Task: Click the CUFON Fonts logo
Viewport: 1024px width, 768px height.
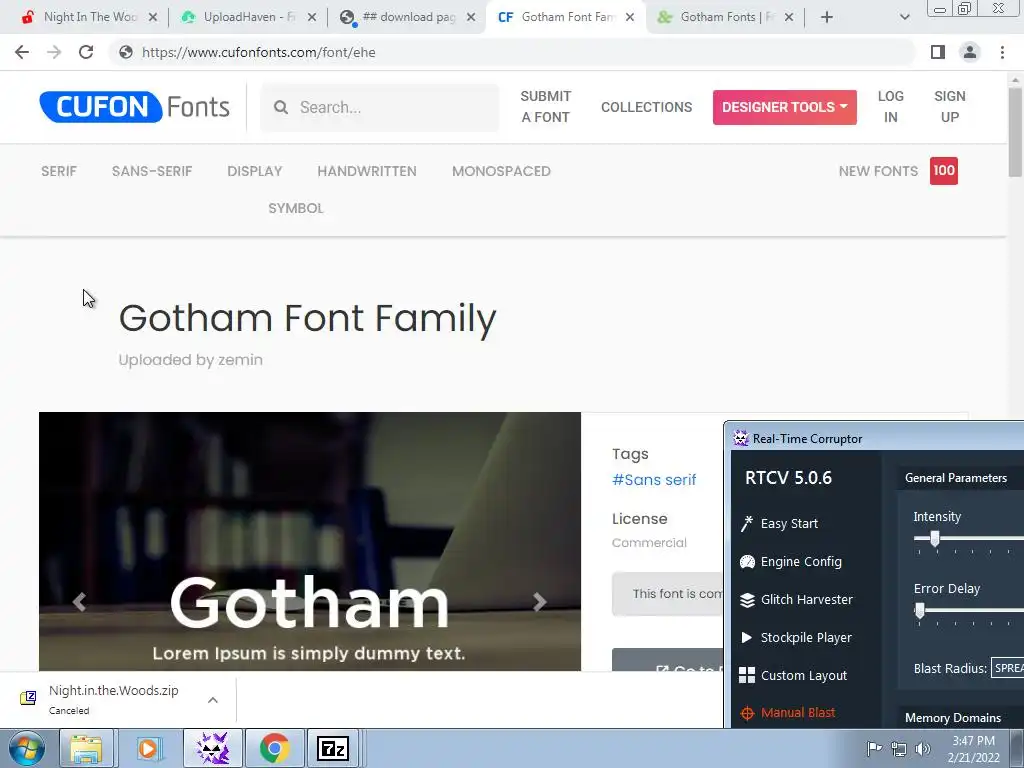Action: click(x=135, y=107)
